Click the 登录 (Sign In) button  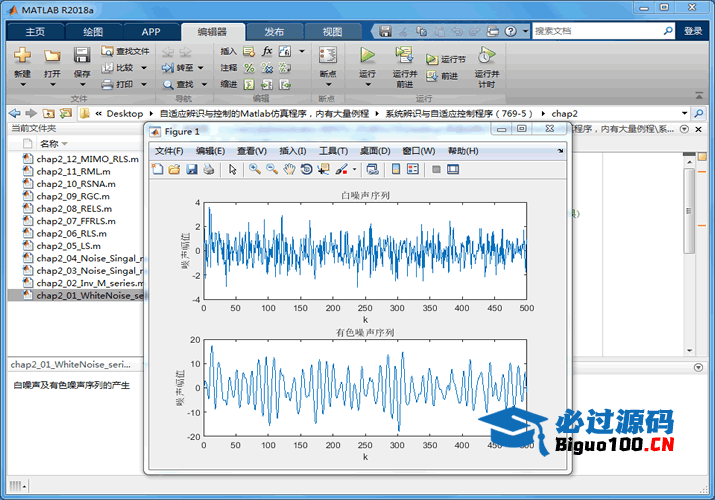693,31
